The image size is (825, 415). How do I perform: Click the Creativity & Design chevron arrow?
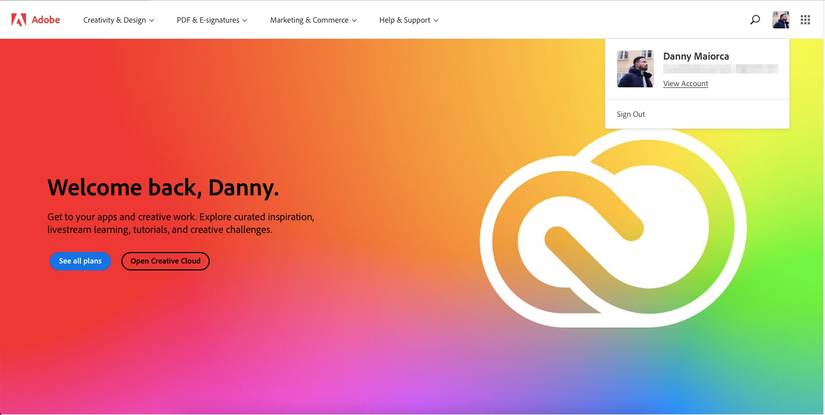click(152, 21)
